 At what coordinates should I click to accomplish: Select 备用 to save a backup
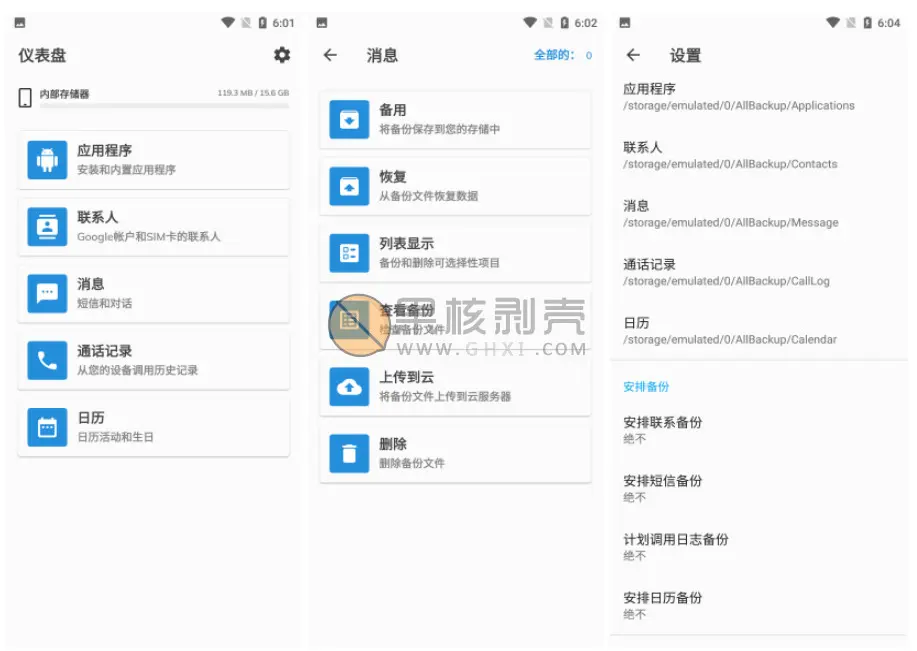(456, 119)
